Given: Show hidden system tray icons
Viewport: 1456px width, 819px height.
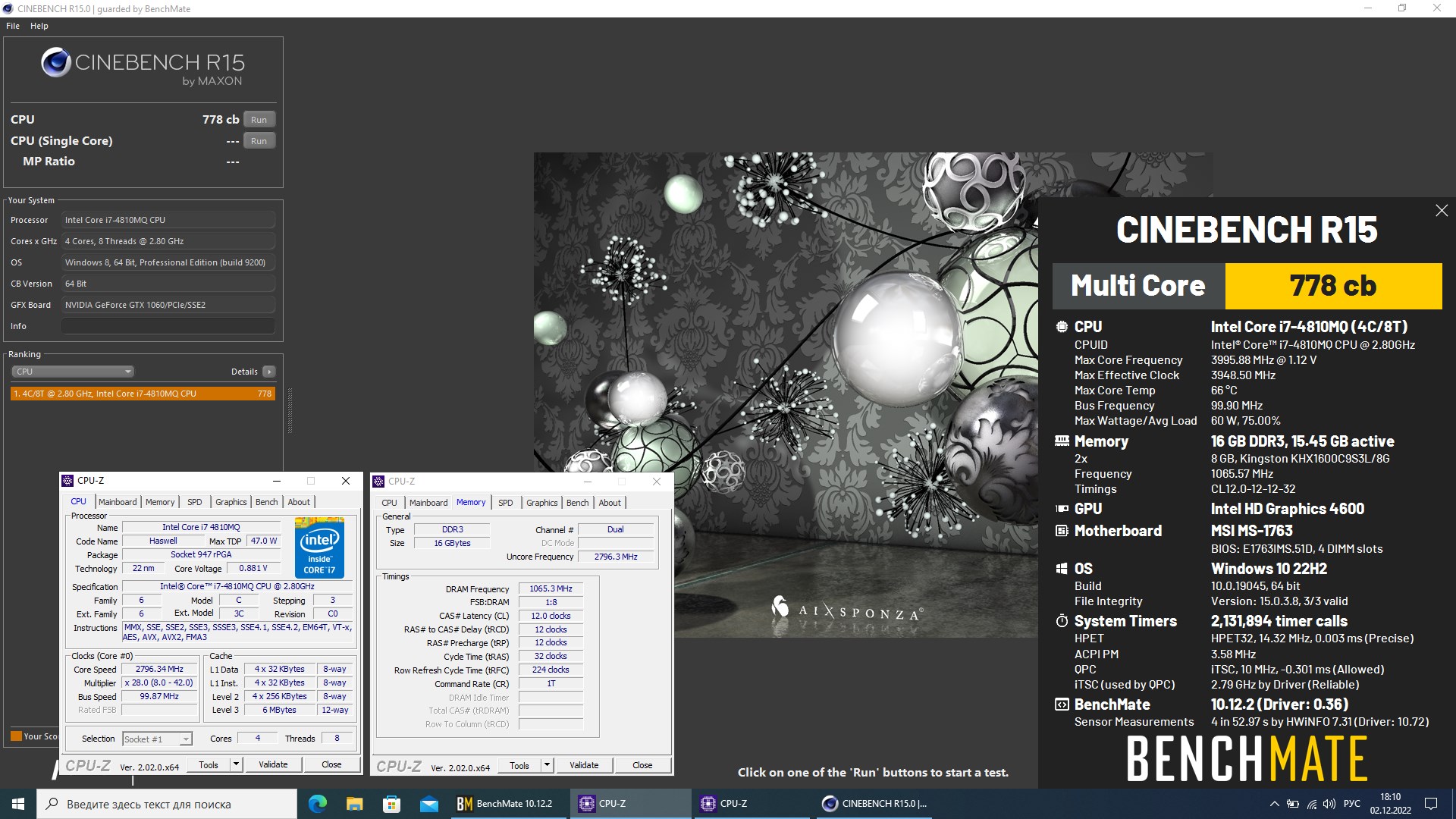Looking at the screenshot, I should (x=1274, y=804).
